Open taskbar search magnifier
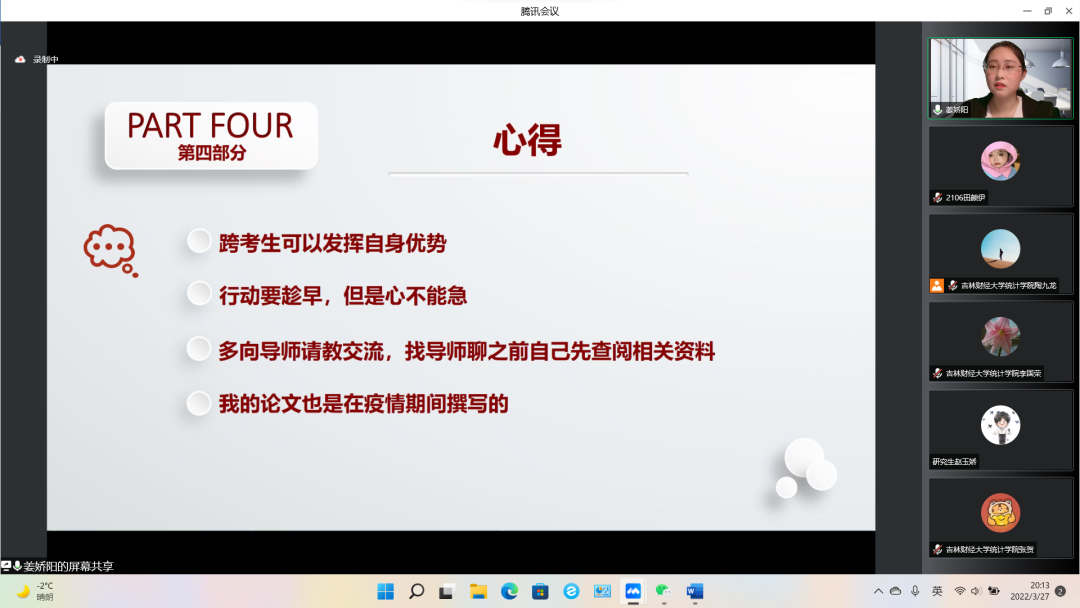This screenshot has height=608, width=1080. [416, 591]
